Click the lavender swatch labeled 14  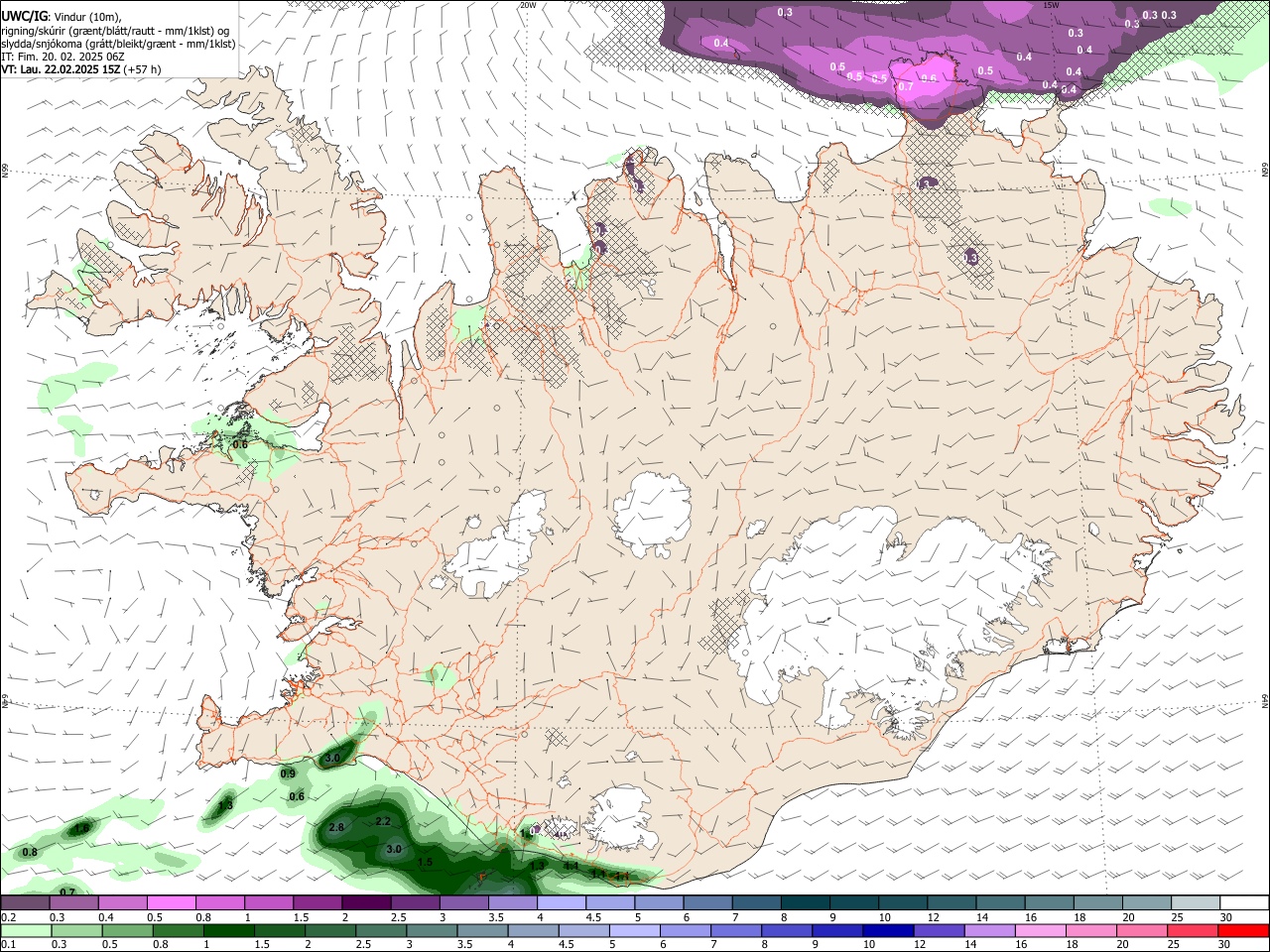pos(988,930)
